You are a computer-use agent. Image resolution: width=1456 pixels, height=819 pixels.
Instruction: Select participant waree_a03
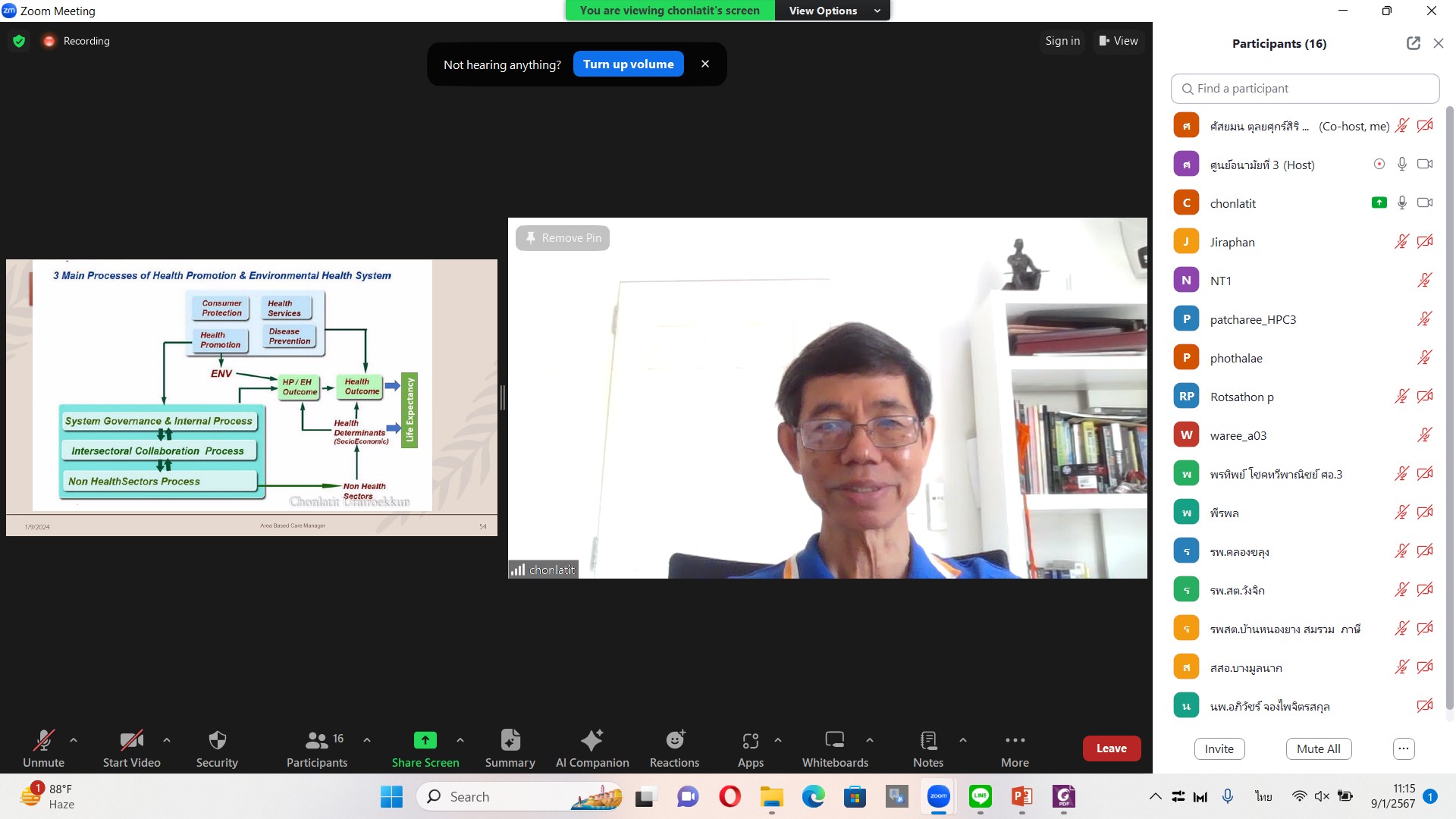point(1305,435)
